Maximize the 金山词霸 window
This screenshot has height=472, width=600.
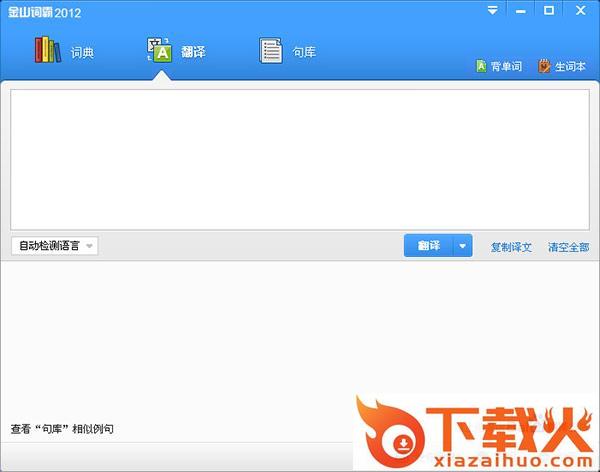coord(549,10)
